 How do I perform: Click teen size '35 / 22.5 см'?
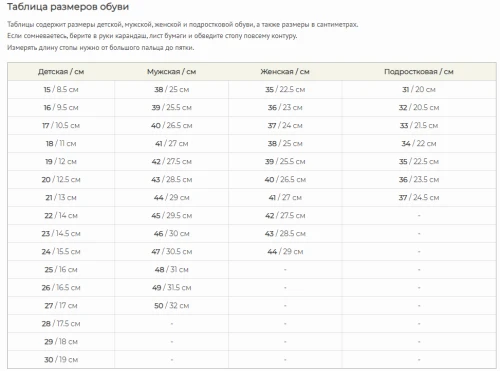point(419,162)
